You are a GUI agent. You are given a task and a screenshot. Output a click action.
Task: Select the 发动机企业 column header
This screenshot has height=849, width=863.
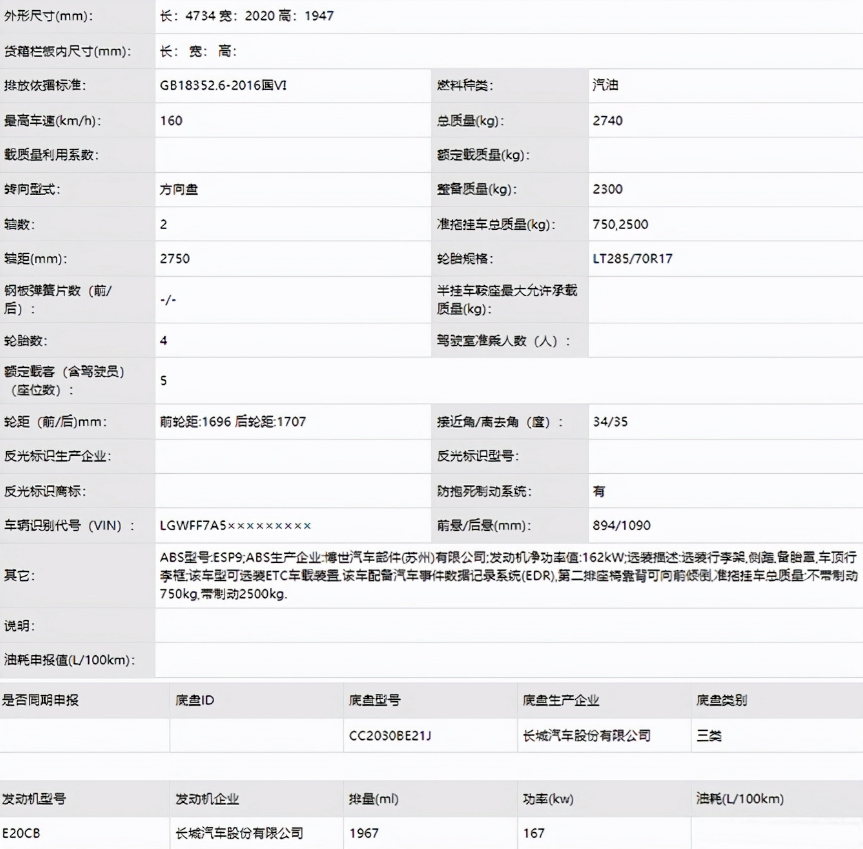tap(207, 798)
